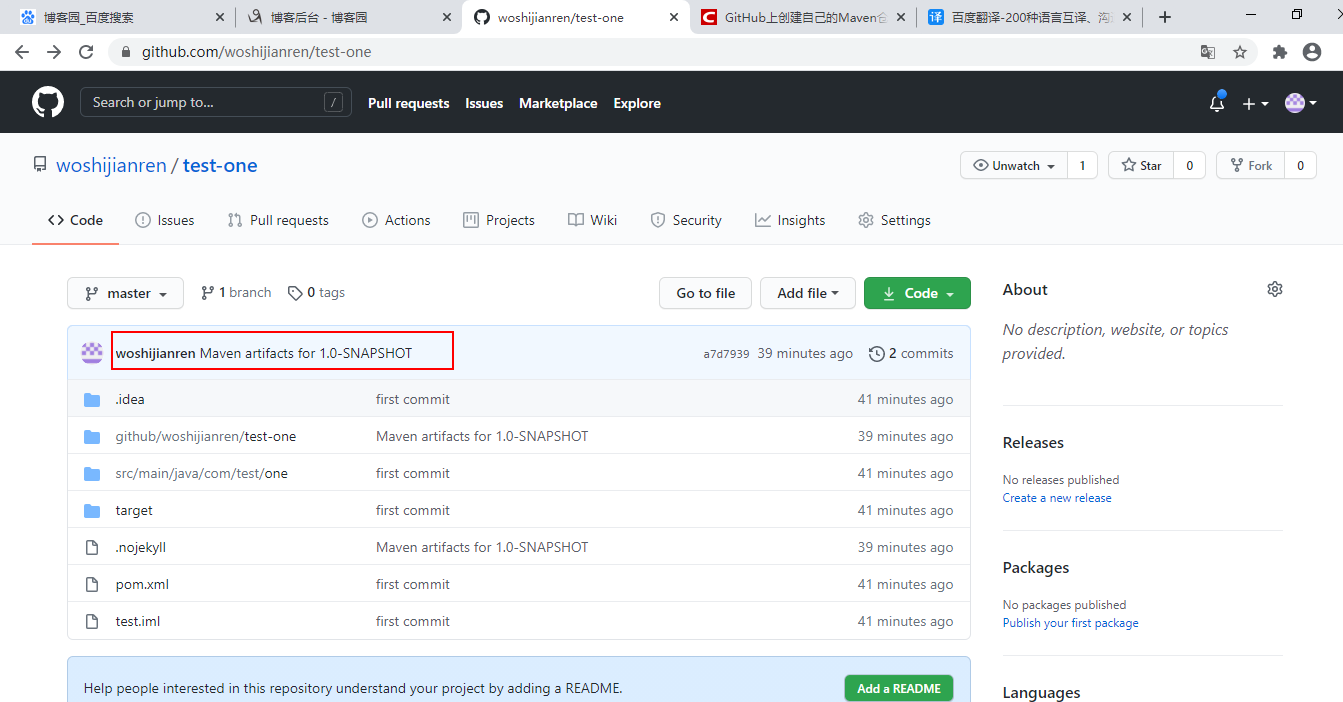Image resolution: width=1343 pixels, height=702 pixels.
Task: Open a new browser tab
Action: click(1164, 17)
